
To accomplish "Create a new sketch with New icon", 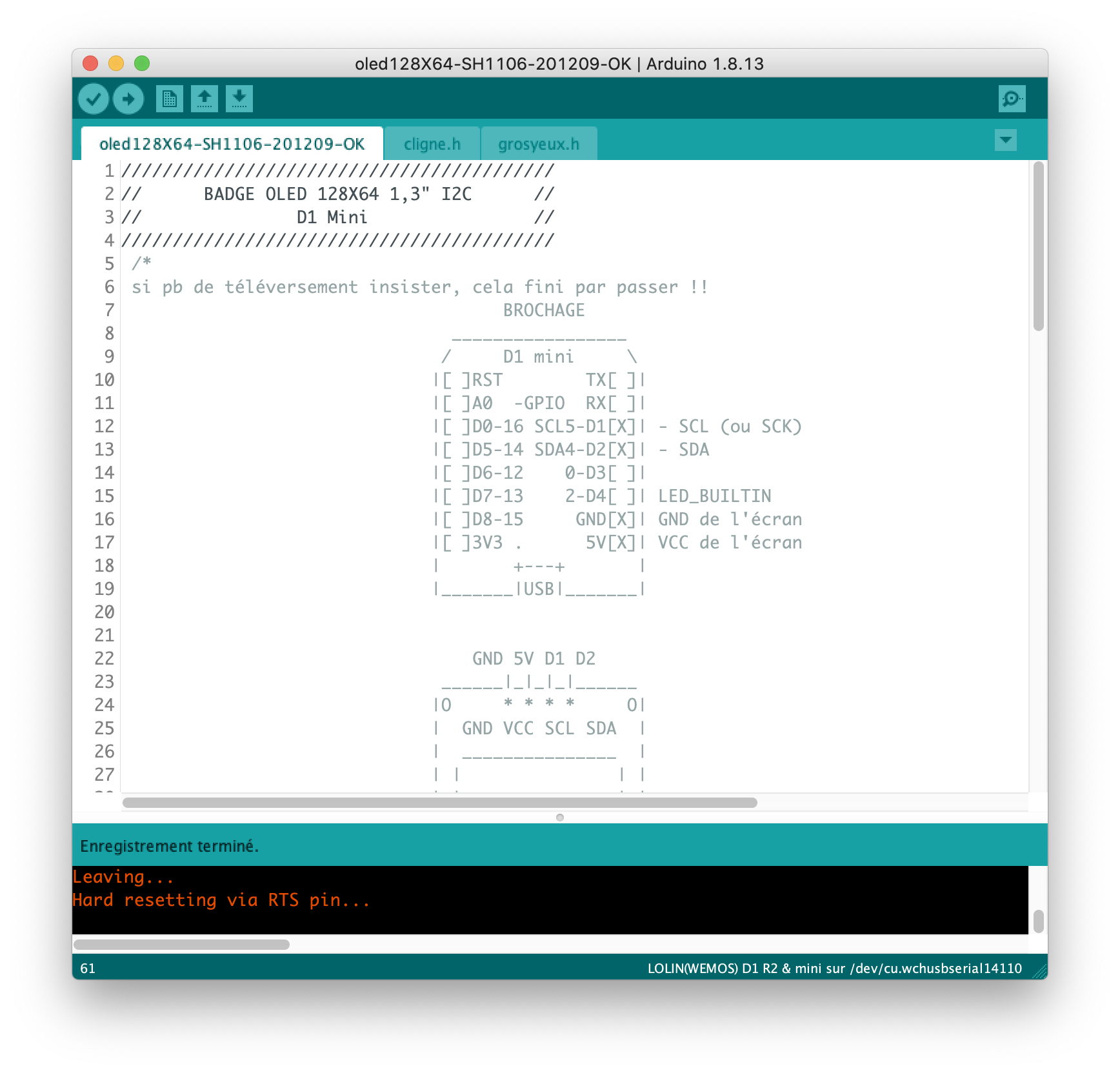I will pyautogui.click(x=169, y=99).
